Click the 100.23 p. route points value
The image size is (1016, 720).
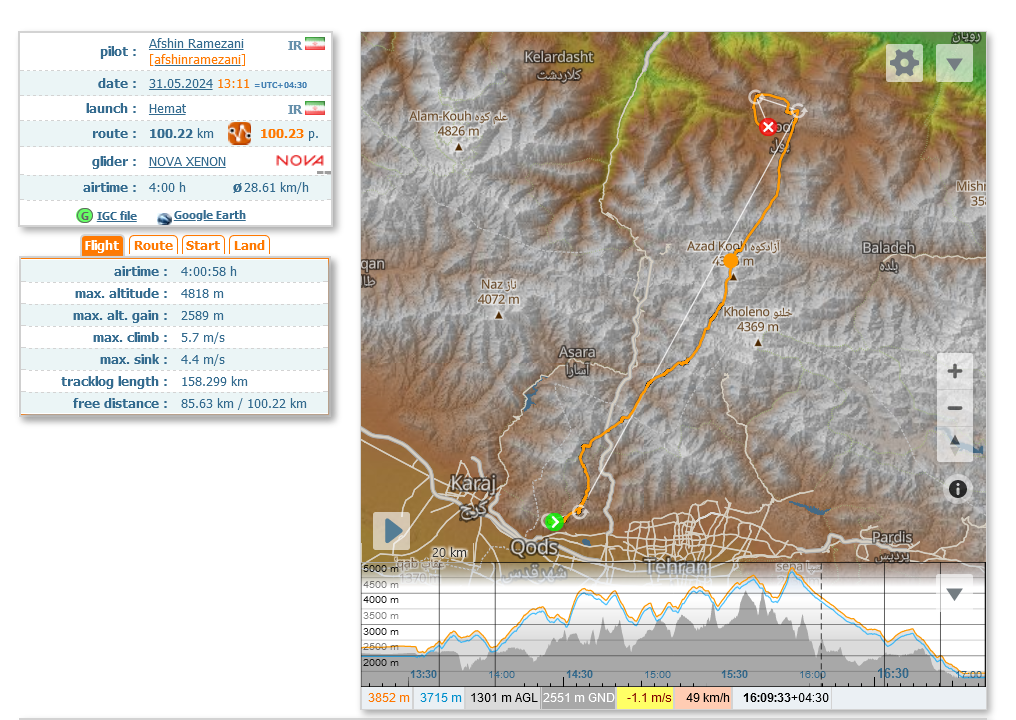(289, 134)
